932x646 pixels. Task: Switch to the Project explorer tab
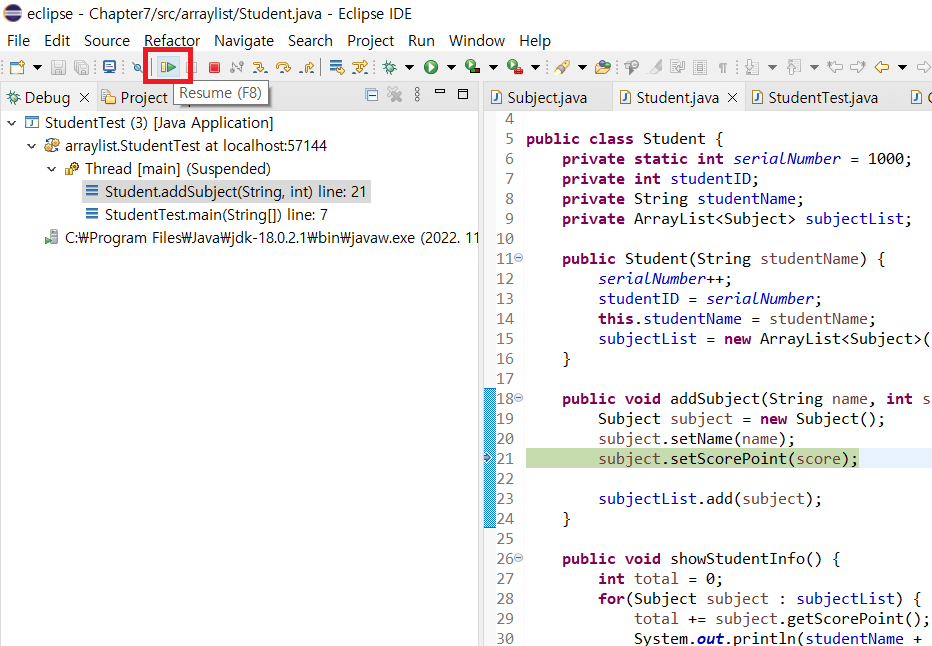pos(135,97)
